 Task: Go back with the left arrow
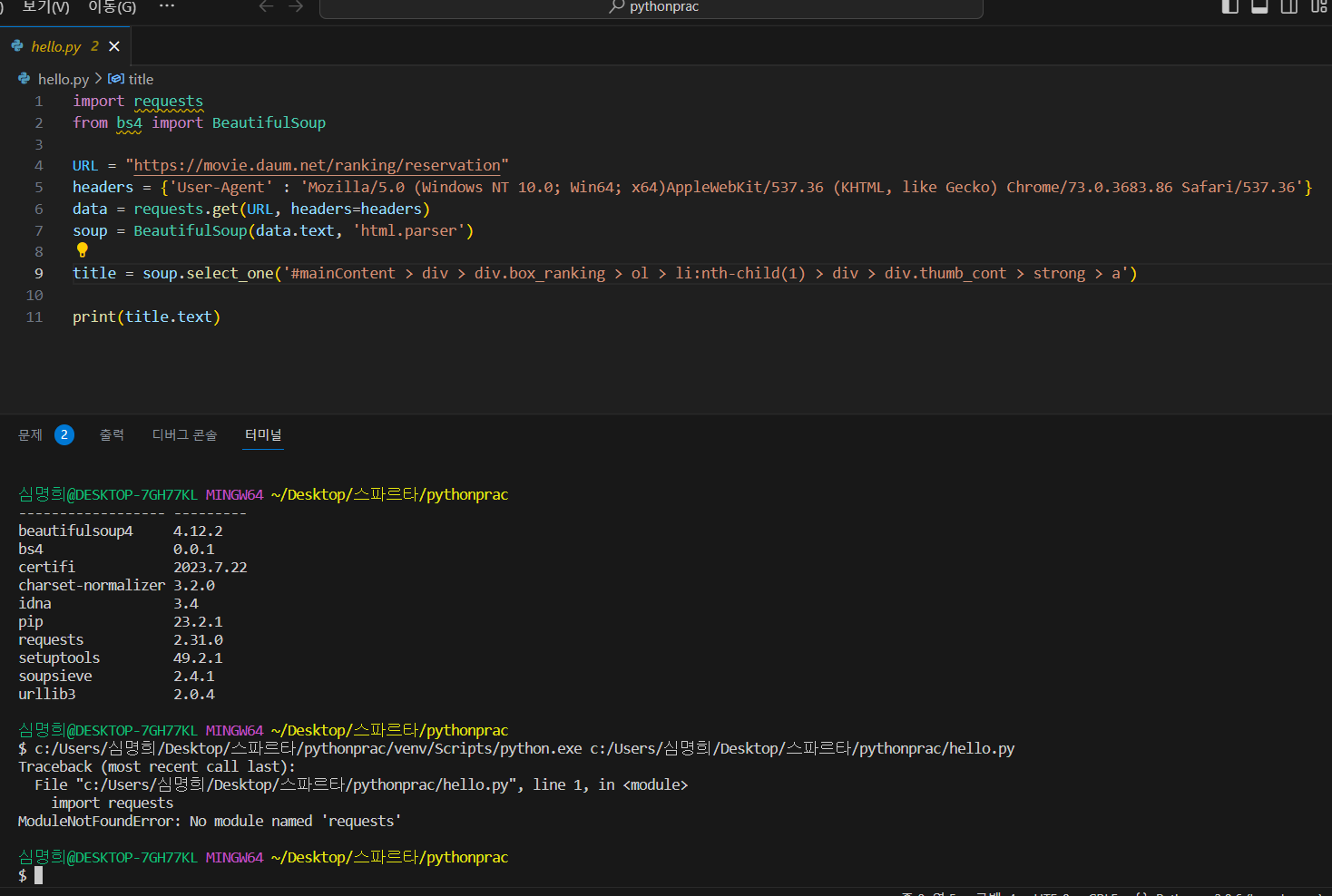point(266,6)
